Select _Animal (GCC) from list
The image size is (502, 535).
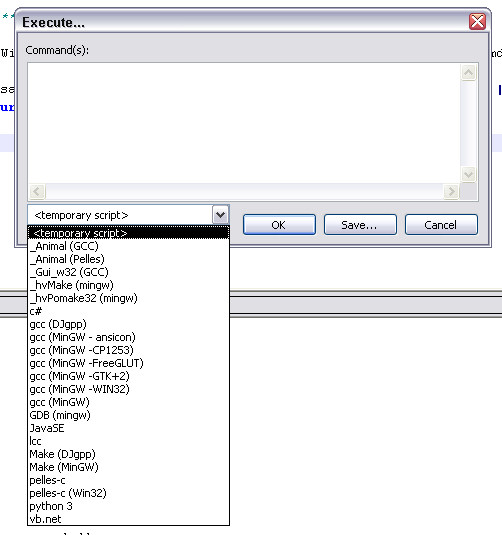[128, 246]
